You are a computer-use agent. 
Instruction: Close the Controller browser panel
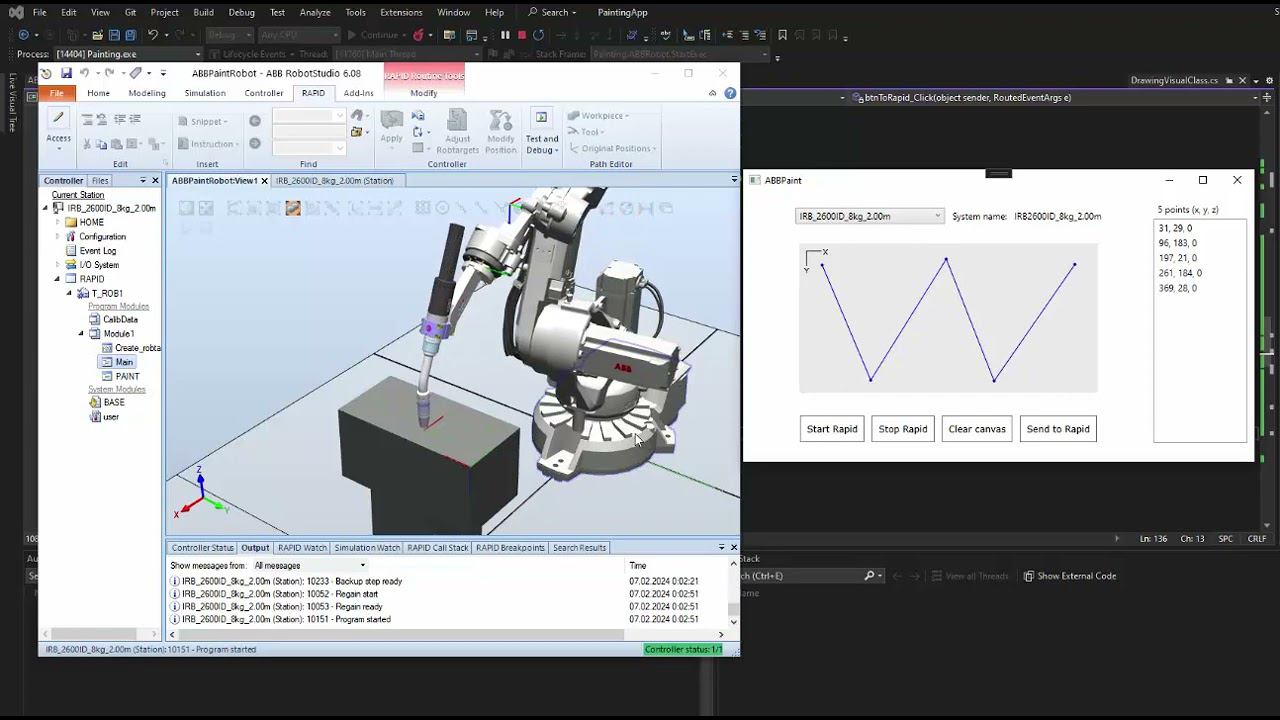coord(155,180)
